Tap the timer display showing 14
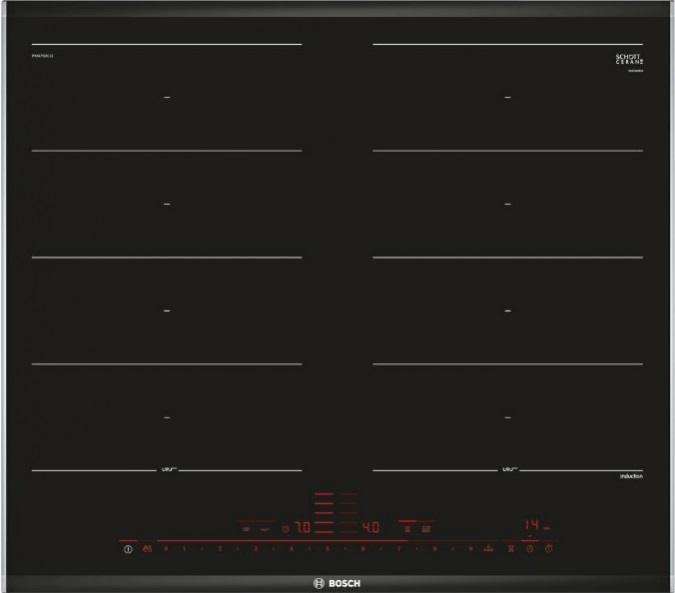The height and width of the screenshot is (593, 675). coord(534,525)
